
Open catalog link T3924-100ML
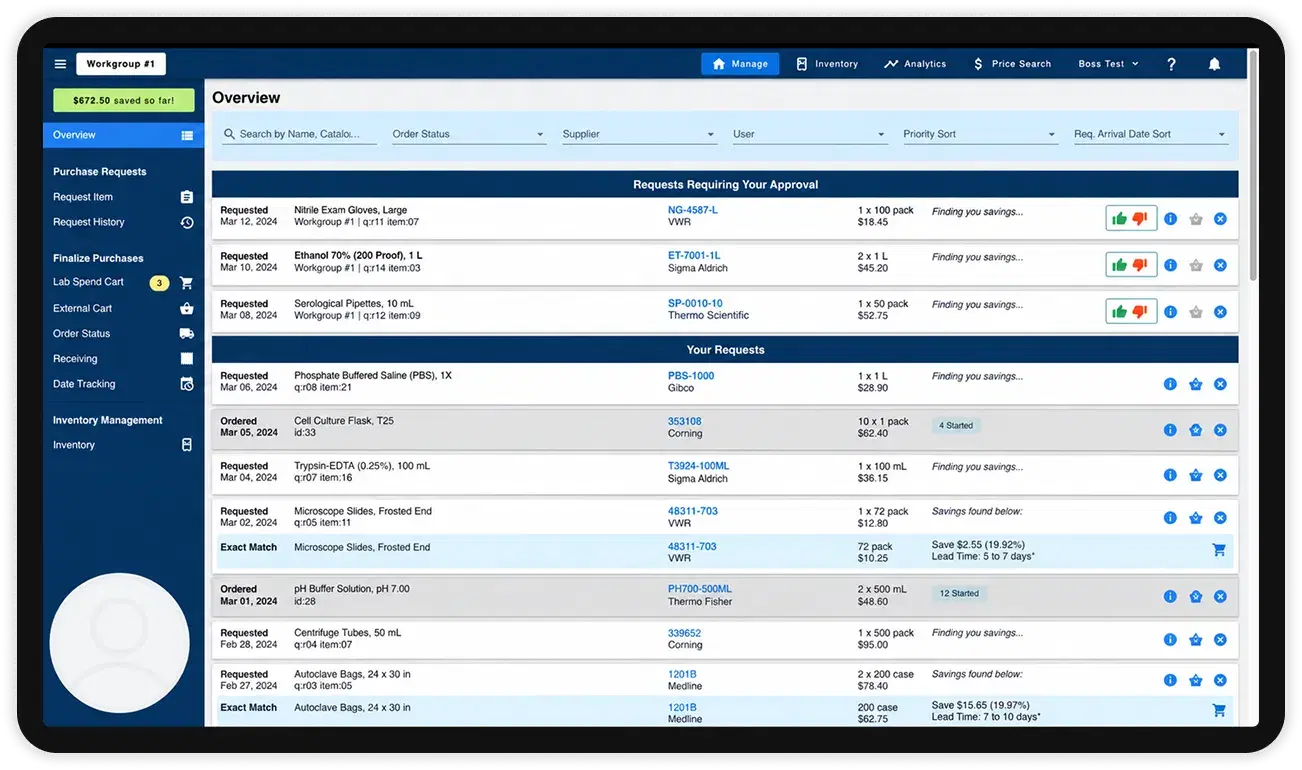(x=699, y=466)
